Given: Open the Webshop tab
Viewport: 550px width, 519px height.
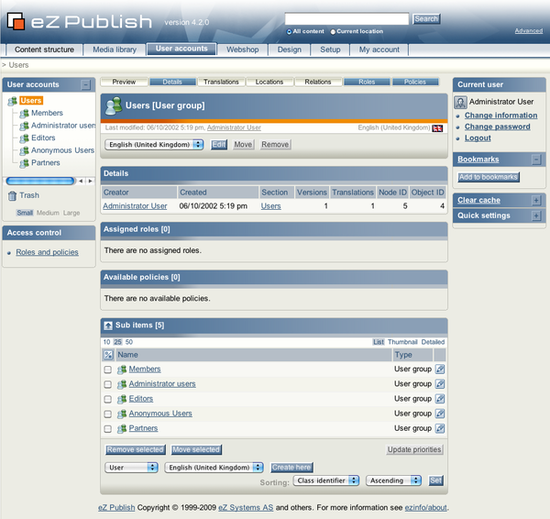Looking at the screenshot, I should (x=243, y=50).
